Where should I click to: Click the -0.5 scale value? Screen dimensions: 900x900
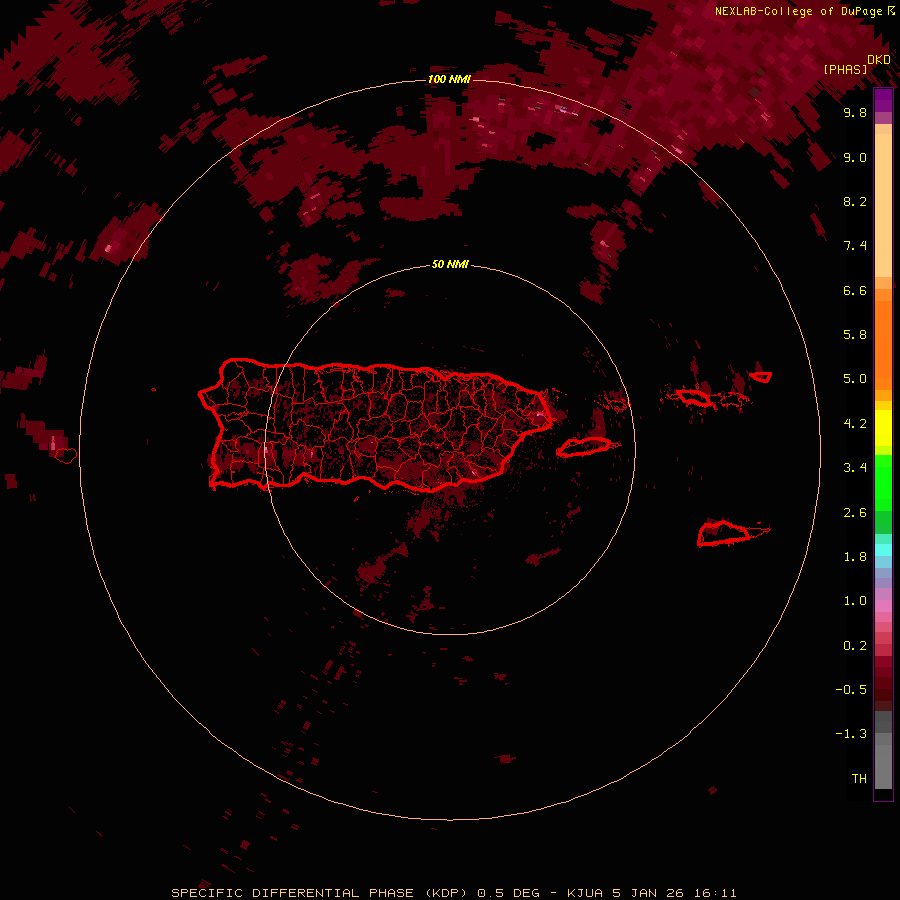851,690
